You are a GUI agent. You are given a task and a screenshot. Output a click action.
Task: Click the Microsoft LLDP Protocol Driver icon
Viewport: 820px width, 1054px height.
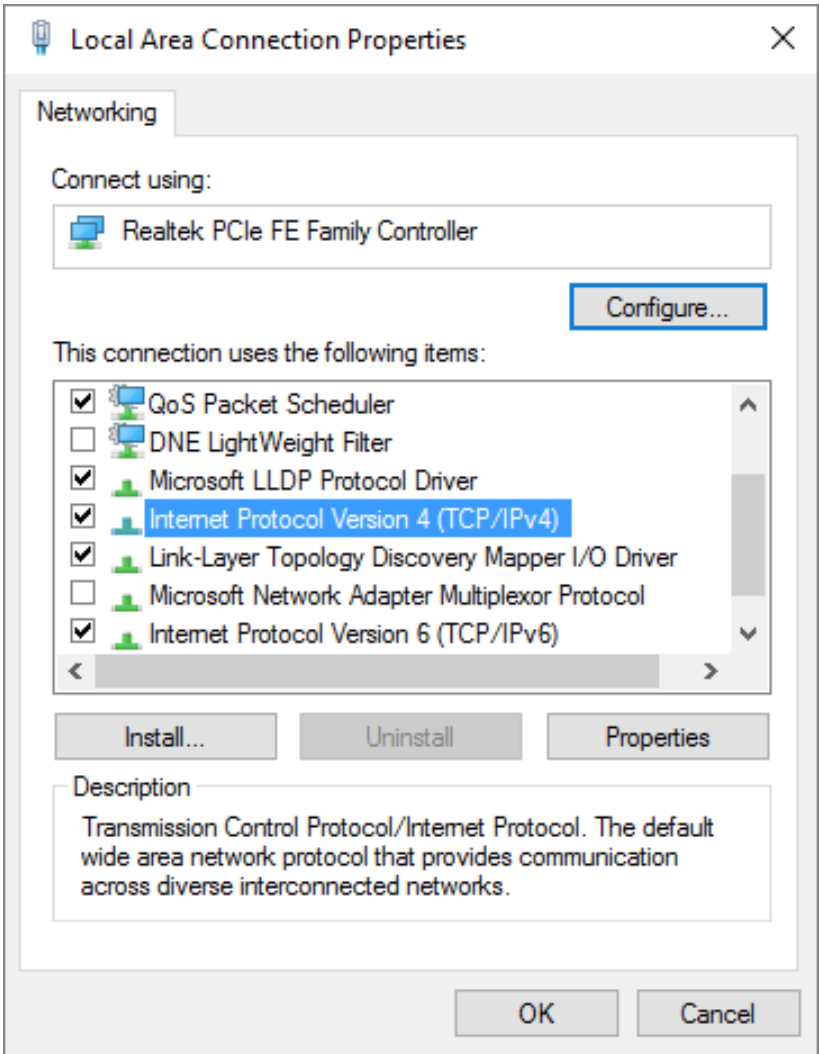126,485
